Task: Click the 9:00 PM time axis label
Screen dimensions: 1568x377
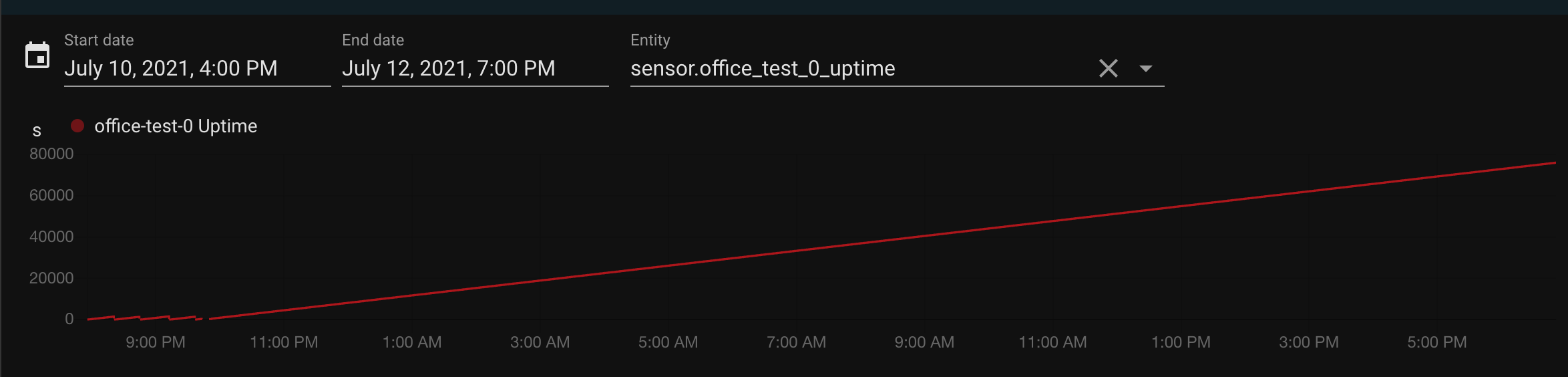Action: point(156,342)
